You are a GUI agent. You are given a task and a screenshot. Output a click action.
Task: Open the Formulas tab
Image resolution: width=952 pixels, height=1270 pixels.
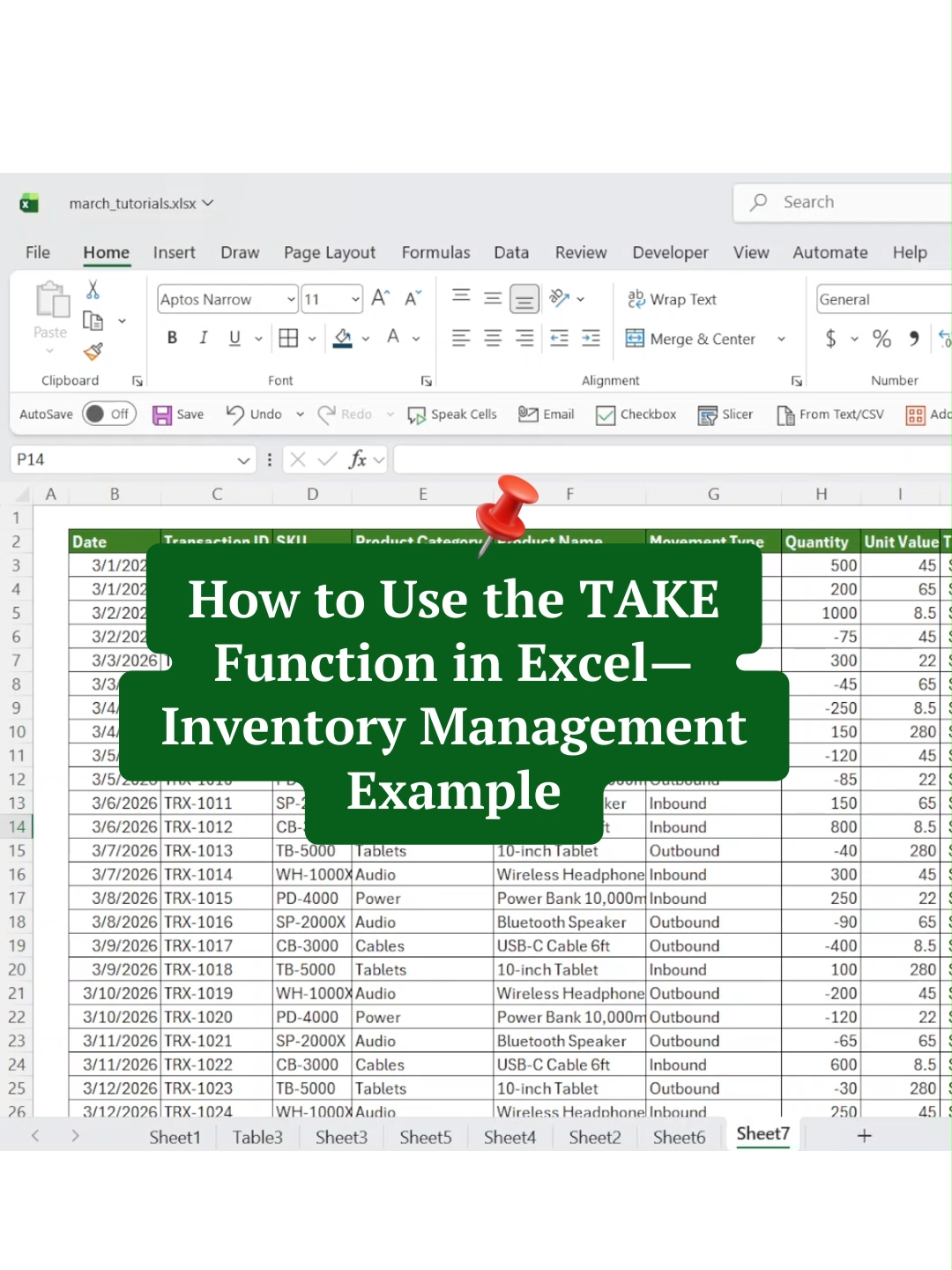(436, 252)
